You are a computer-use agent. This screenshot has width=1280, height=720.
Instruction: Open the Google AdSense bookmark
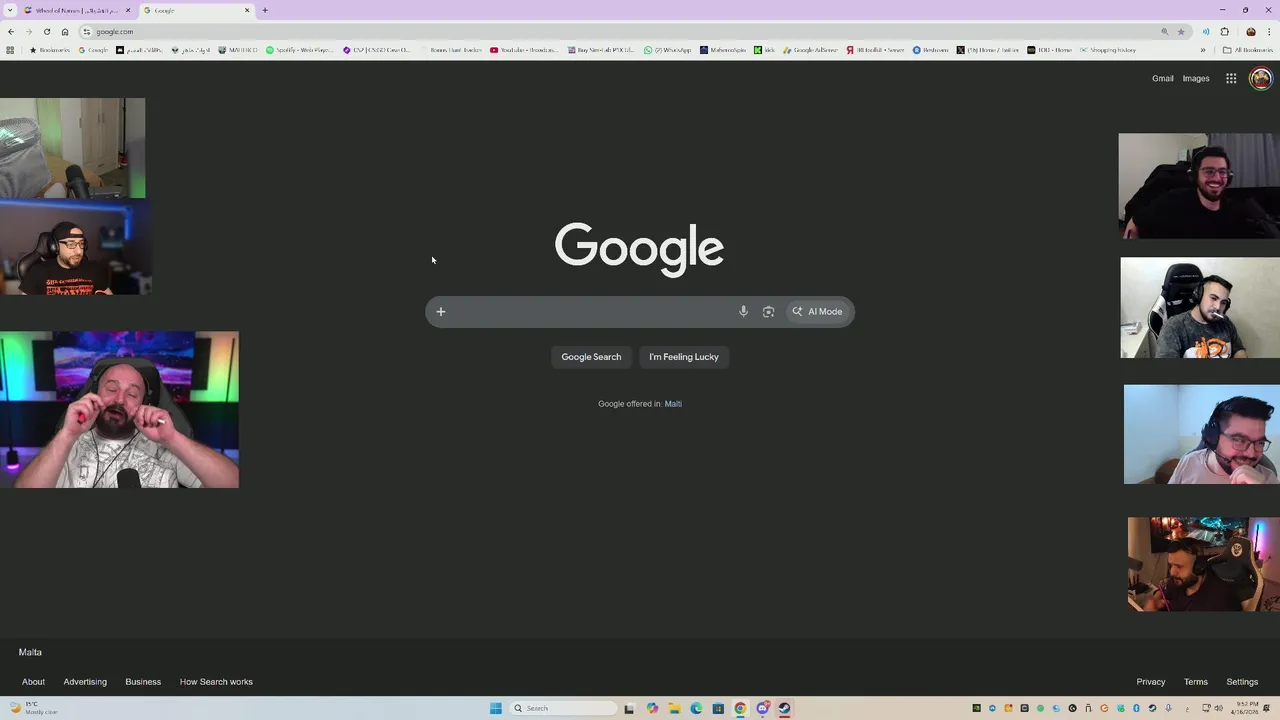(810, 50)
